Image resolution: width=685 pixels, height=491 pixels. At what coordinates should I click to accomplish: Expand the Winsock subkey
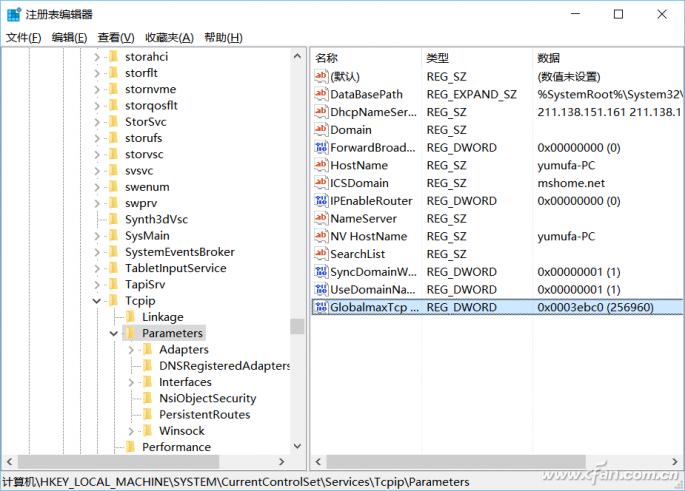131,431
